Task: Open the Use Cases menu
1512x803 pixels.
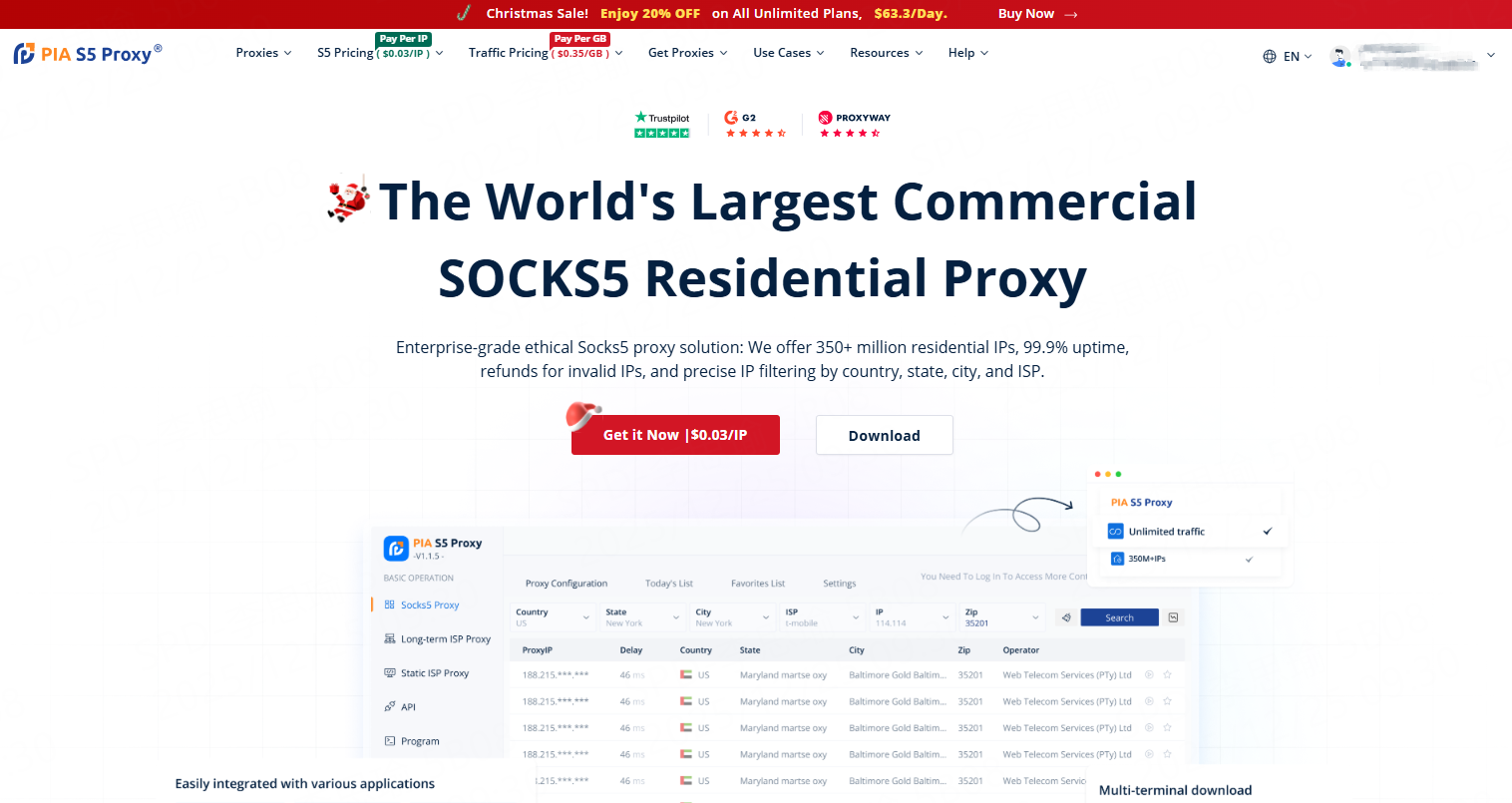Action: [788, 53]
